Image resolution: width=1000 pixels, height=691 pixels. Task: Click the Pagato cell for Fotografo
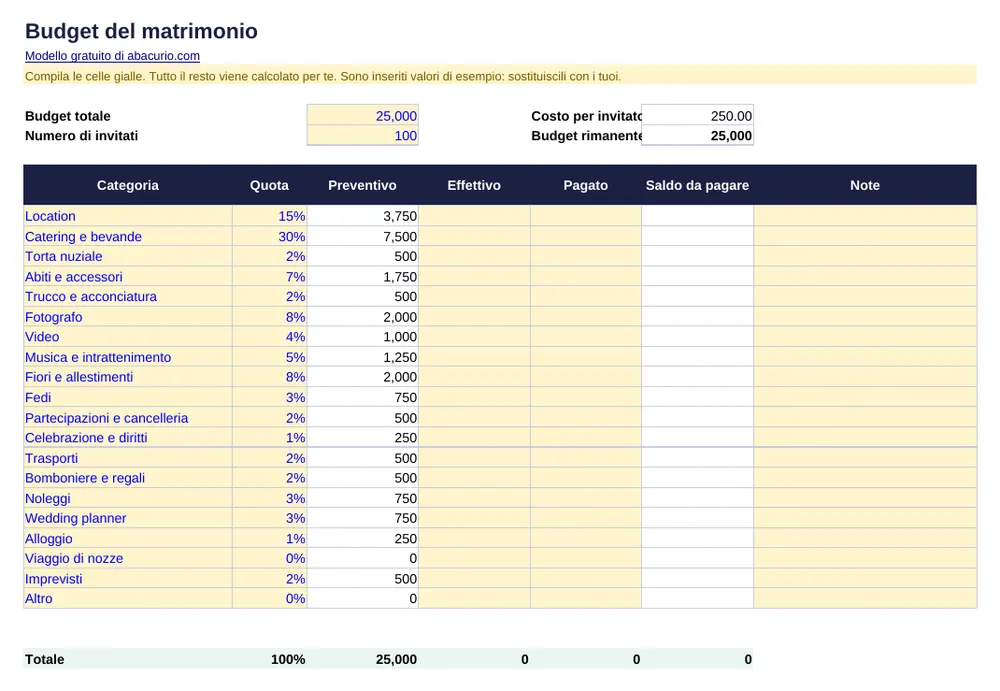click(x=585, y=316)
